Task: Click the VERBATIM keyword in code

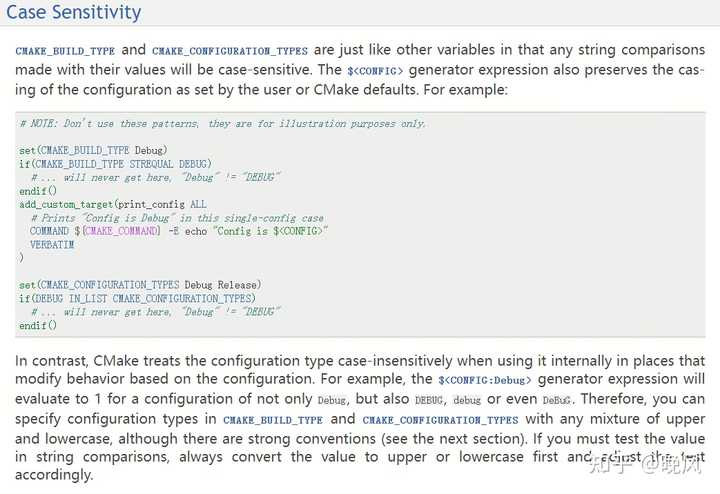Action: pyautogui.click(x=52, y=245)
